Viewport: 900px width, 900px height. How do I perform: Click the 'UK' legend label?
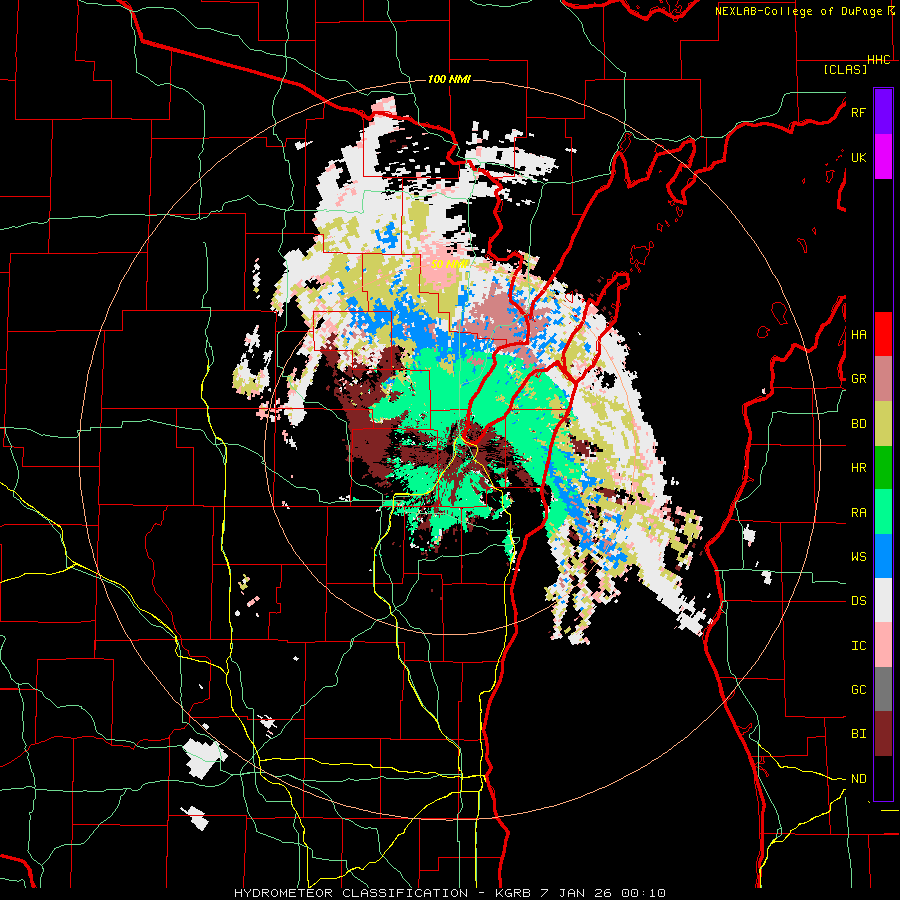[858, 157]
